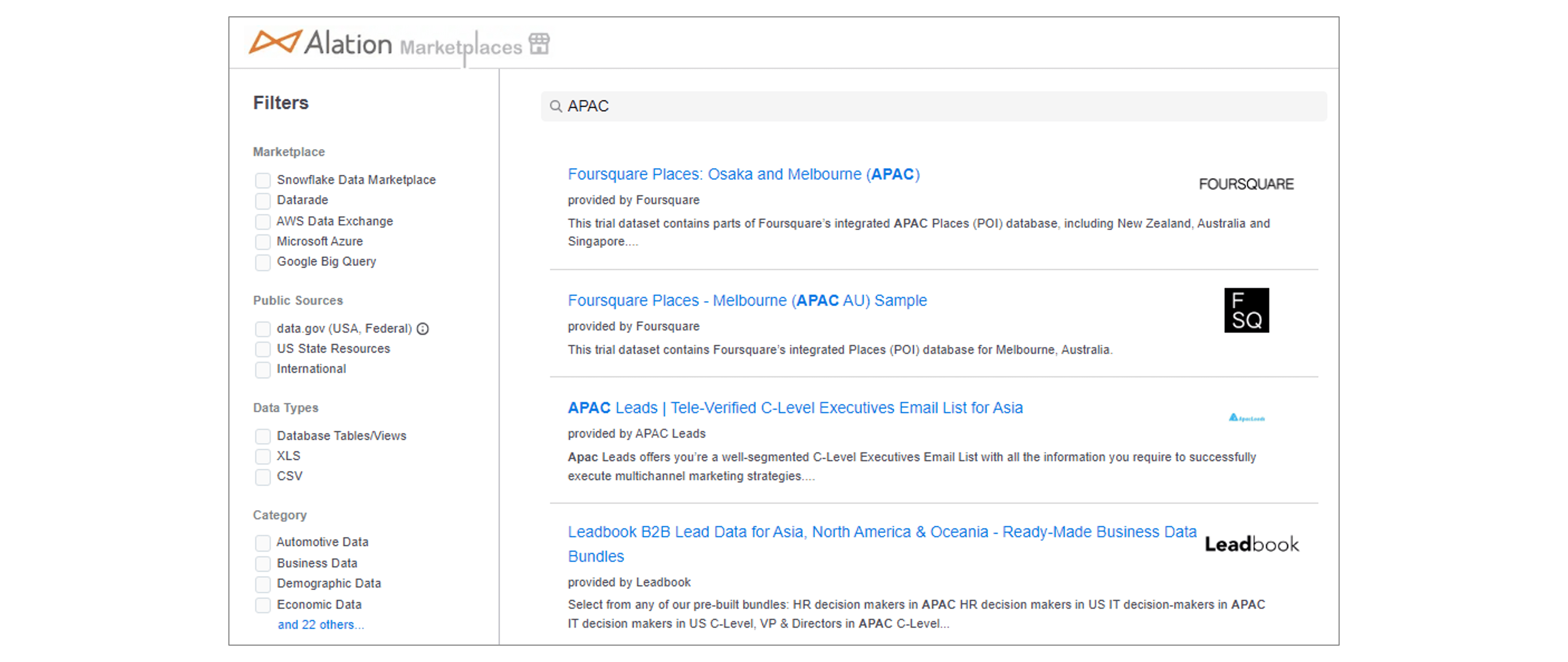Click the FOURSQUARE text logo

click(1246, 184)
